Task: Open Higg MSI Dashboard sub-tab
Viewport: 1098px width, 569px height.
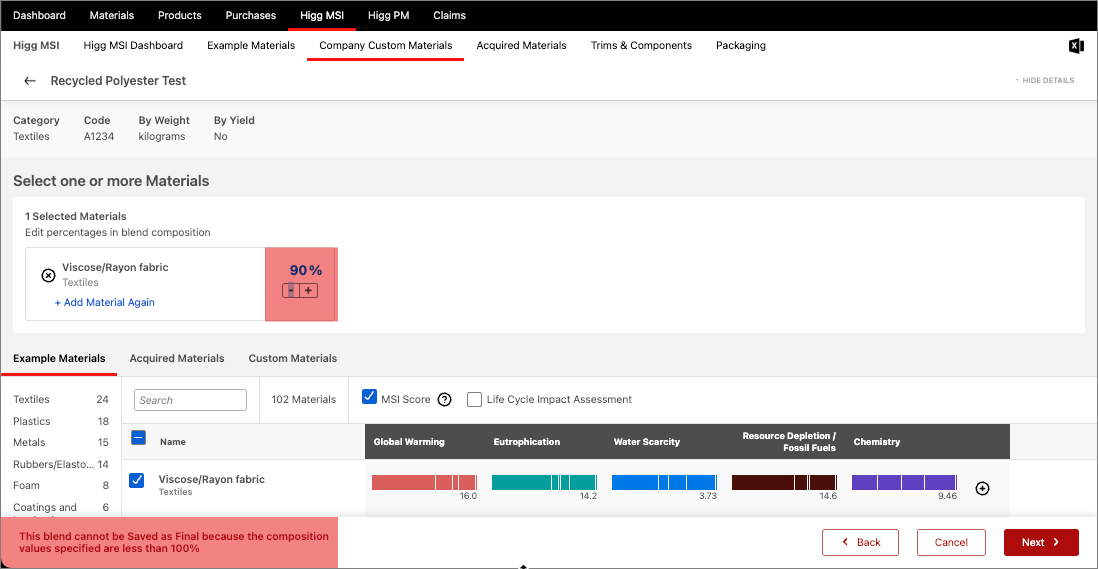Action: [133, 45]
